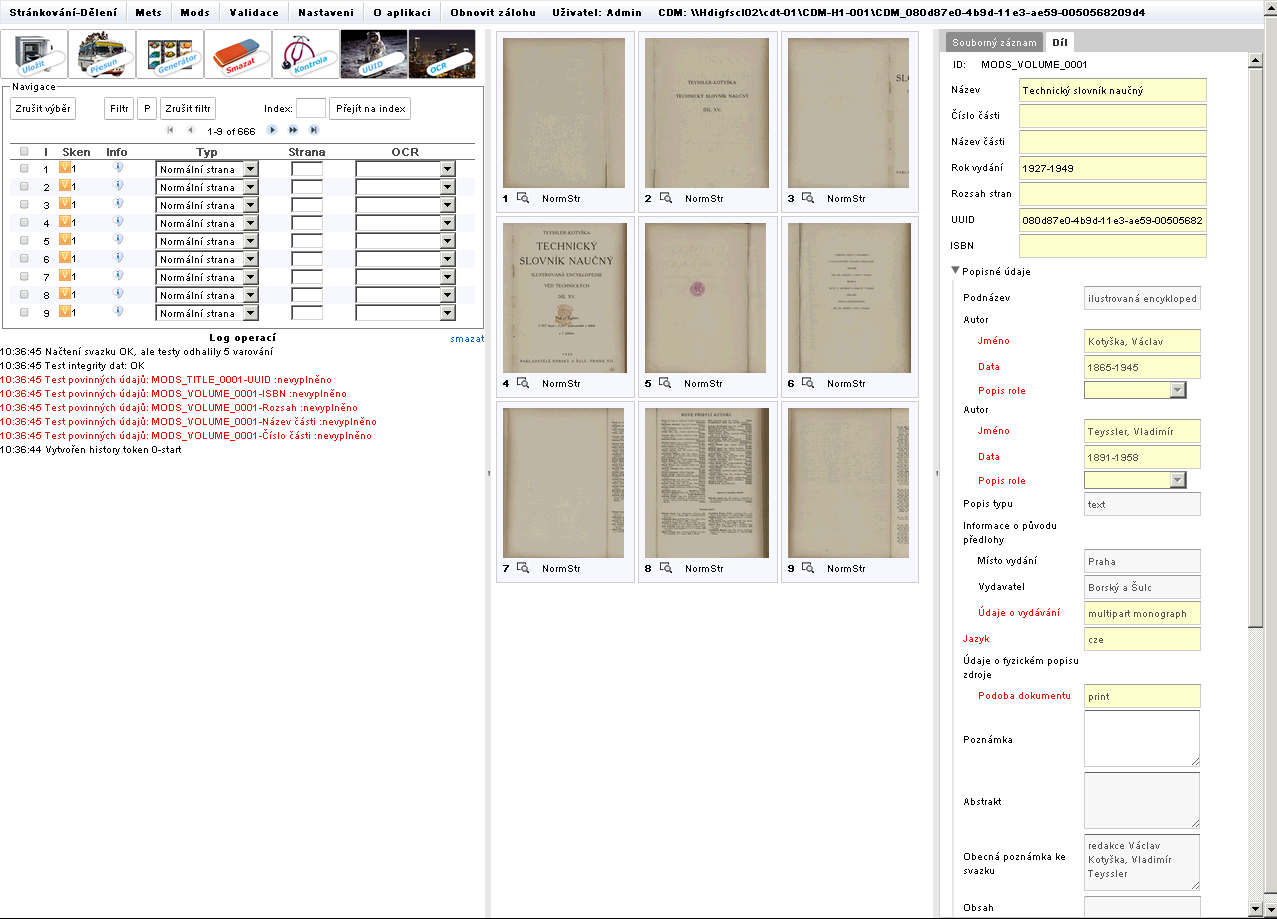This screenshot has height=919, width=1277.
Task: Open magnifier preview for thumbnail 8
Action: click(x=665, y=569)
